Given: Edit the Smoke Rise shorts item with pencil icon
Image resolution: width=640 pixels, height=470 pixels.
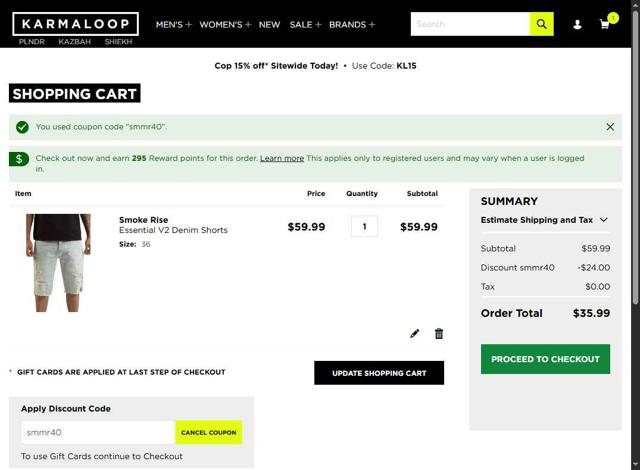Looking at the screenshot, I should coord(414,334).
